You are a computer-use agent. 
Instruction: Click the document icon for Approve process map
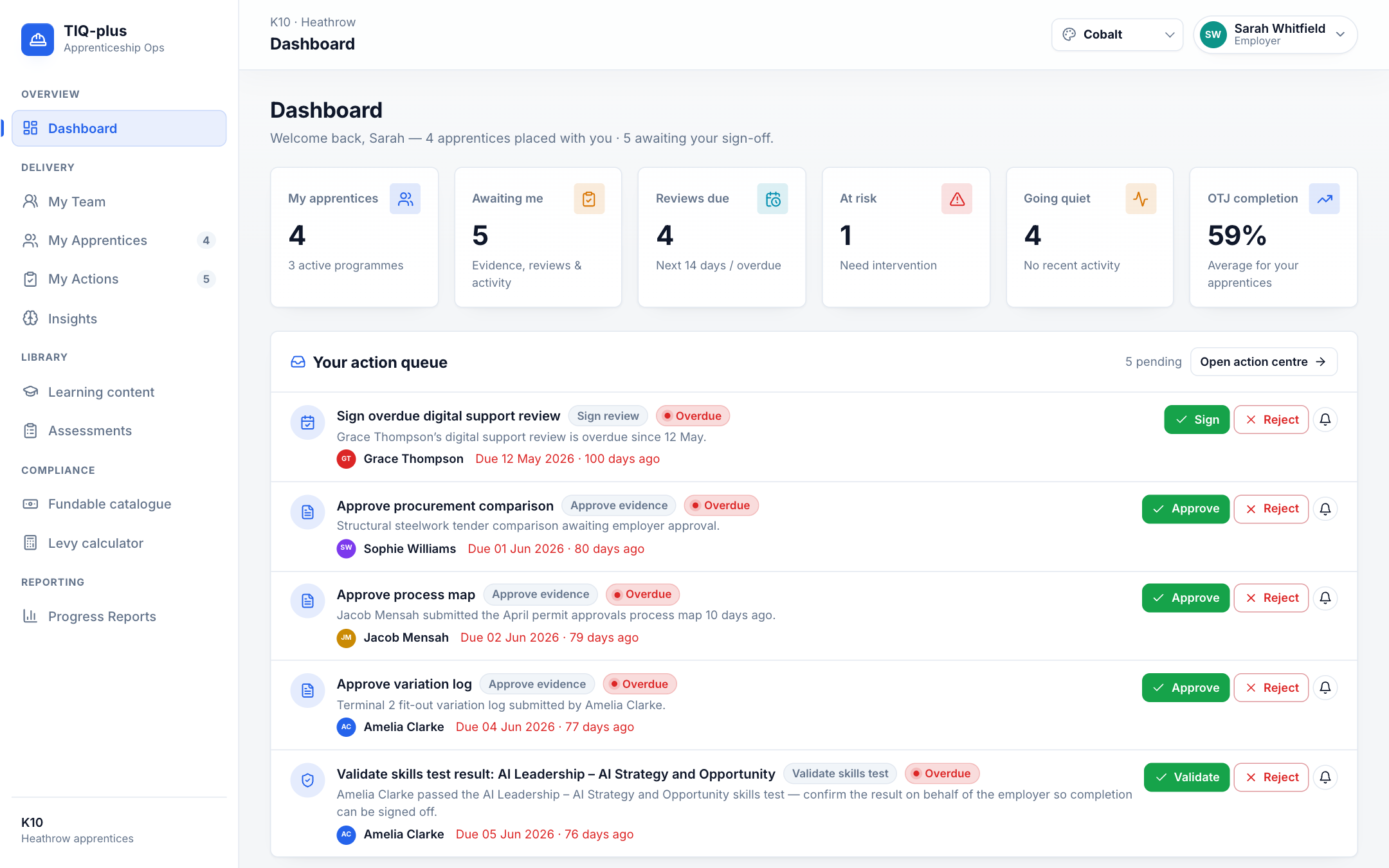(x=307, y=601)
